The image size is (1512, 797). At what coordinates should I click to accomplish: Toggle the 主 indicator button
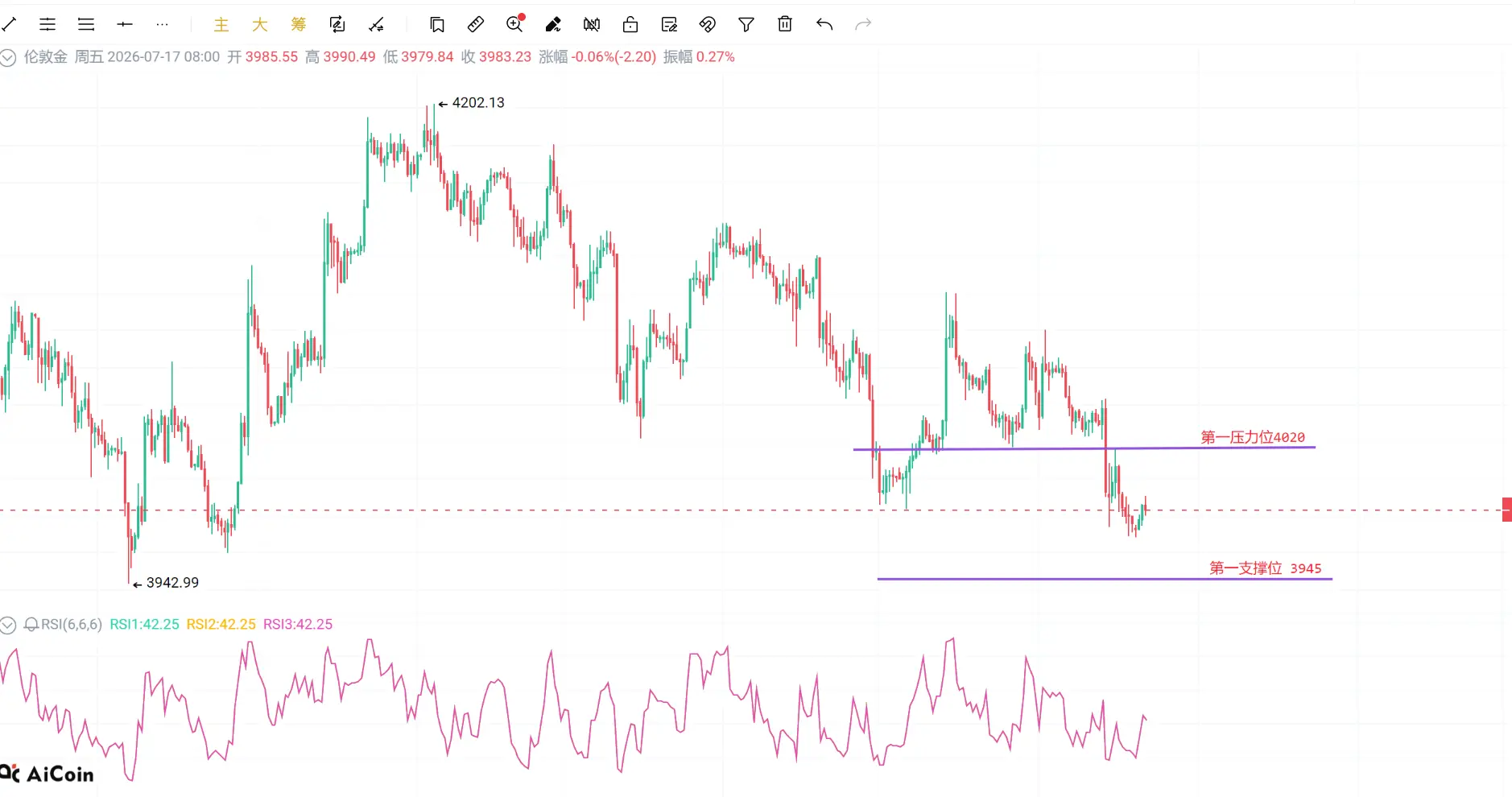click(x=221, y=25)
